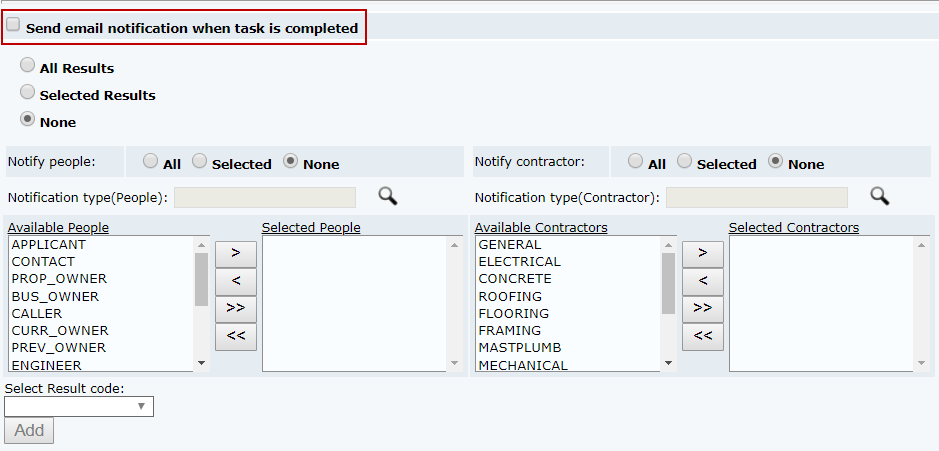Remove all people from Selected People list
Viewport: 939px width, 451px height.
coord(236,336)
